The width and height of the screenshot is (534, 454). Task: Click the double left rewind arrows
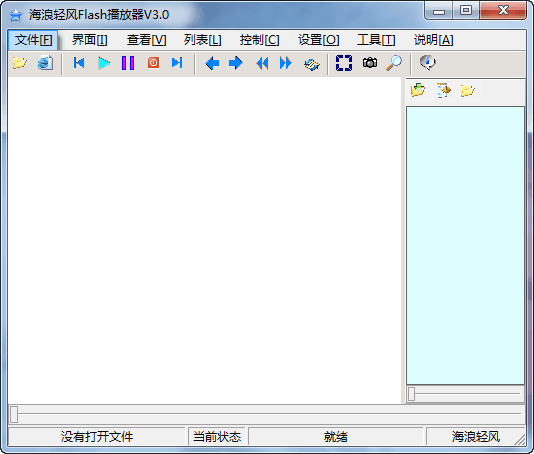click(x=262, y=63)
